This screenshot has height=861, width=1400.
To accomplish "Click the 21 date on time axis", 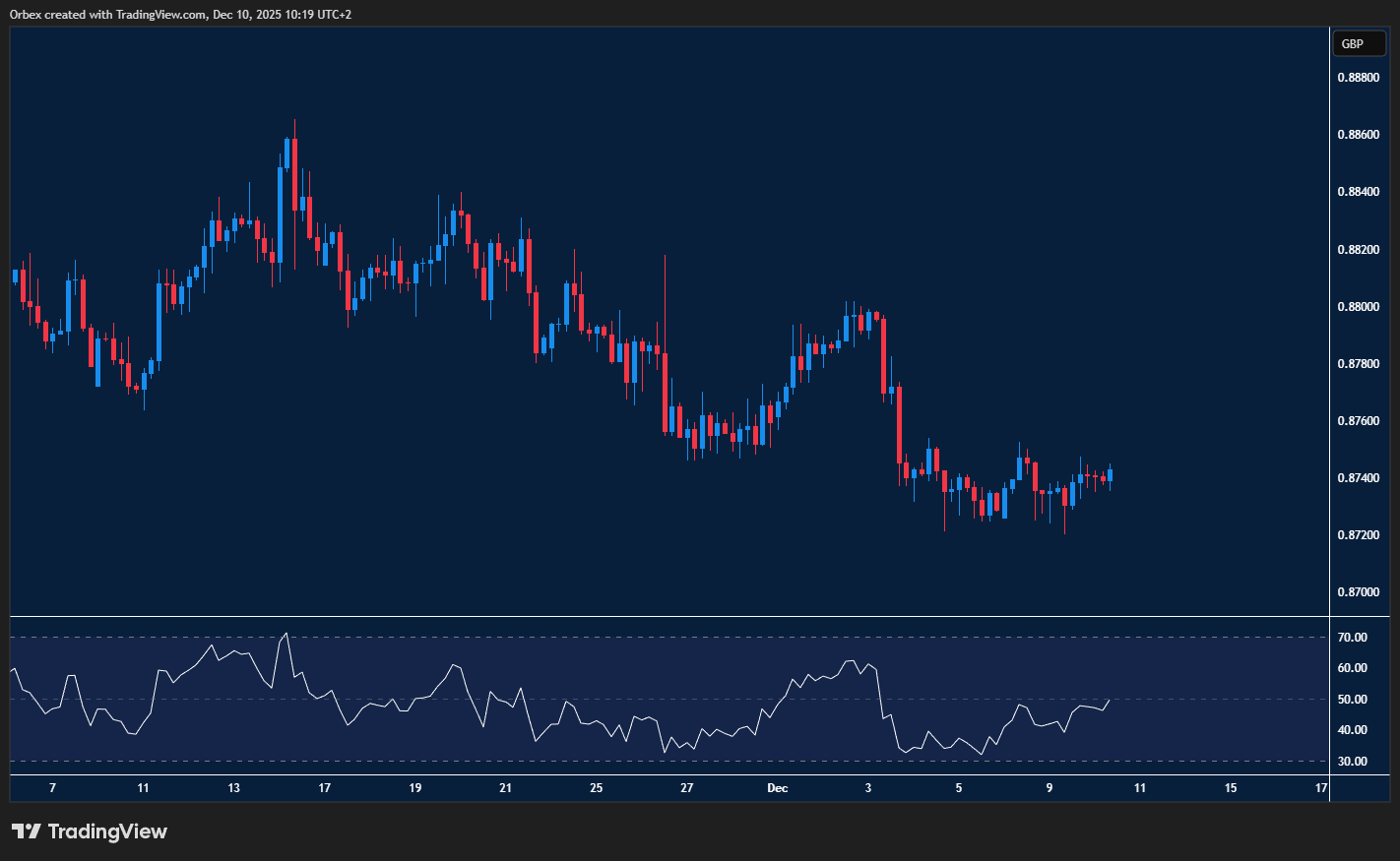I will click(505, 788).
